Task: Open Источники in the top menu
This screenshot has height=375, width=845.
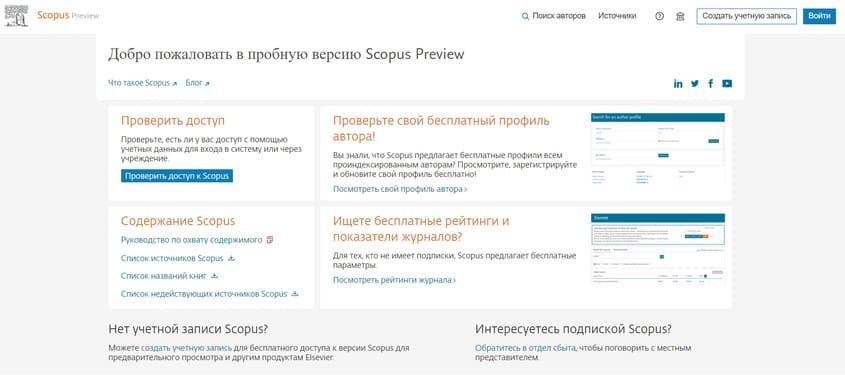Action: [x=617, y=16]
